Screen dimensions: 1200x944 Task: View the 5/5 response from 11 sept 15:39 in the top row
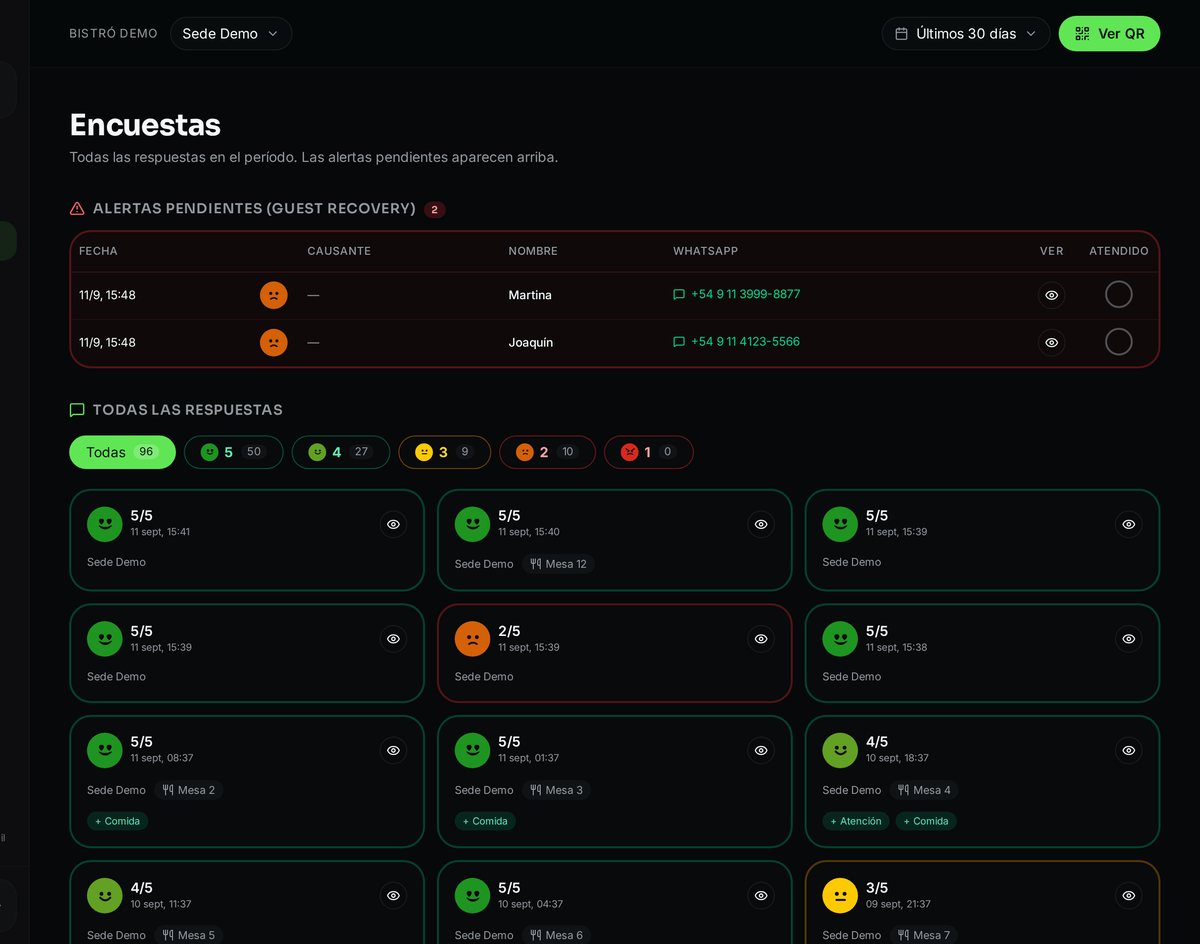[x=1129, y=524]
